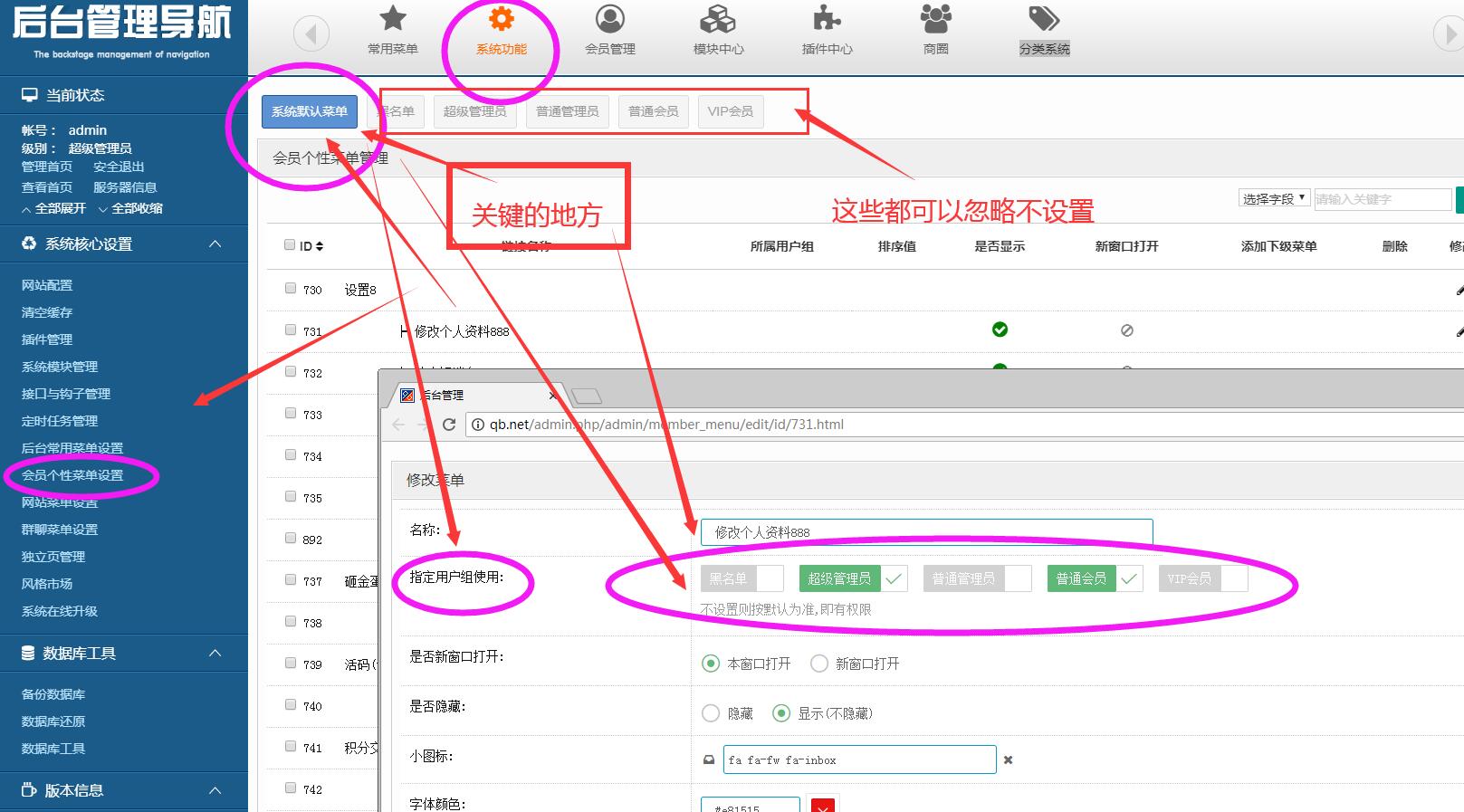Open 模块中心 cubes icon
Screen dimensions: 1464x812
point(718,19)
